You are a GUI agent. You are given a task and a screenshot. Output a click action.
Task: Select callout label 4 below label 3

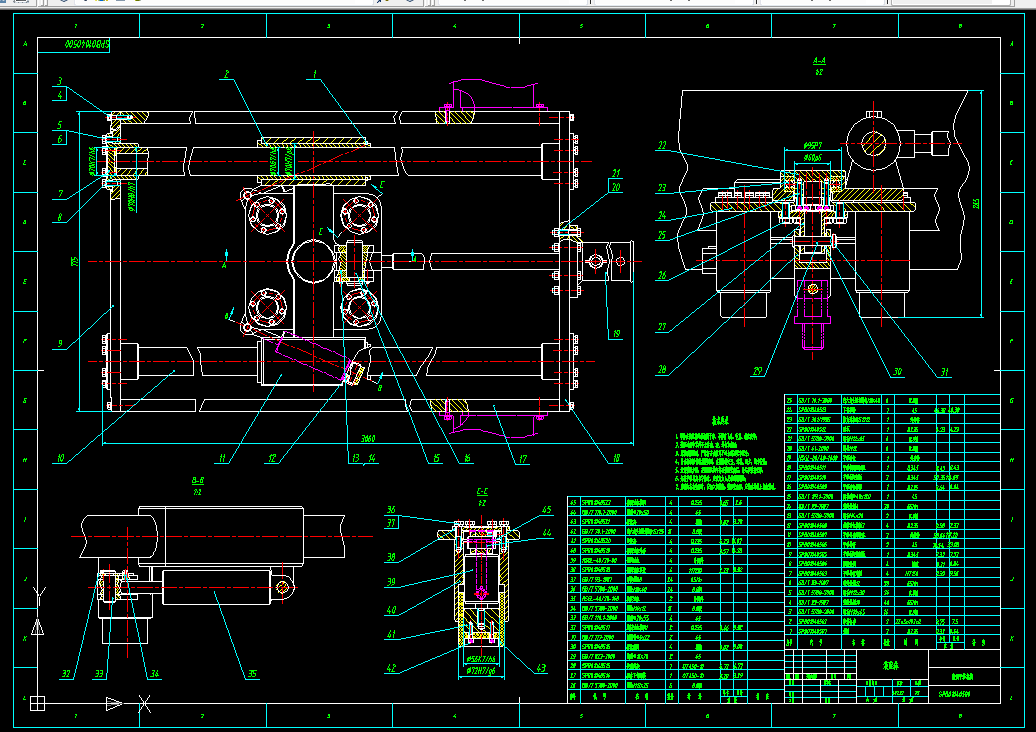60,95
